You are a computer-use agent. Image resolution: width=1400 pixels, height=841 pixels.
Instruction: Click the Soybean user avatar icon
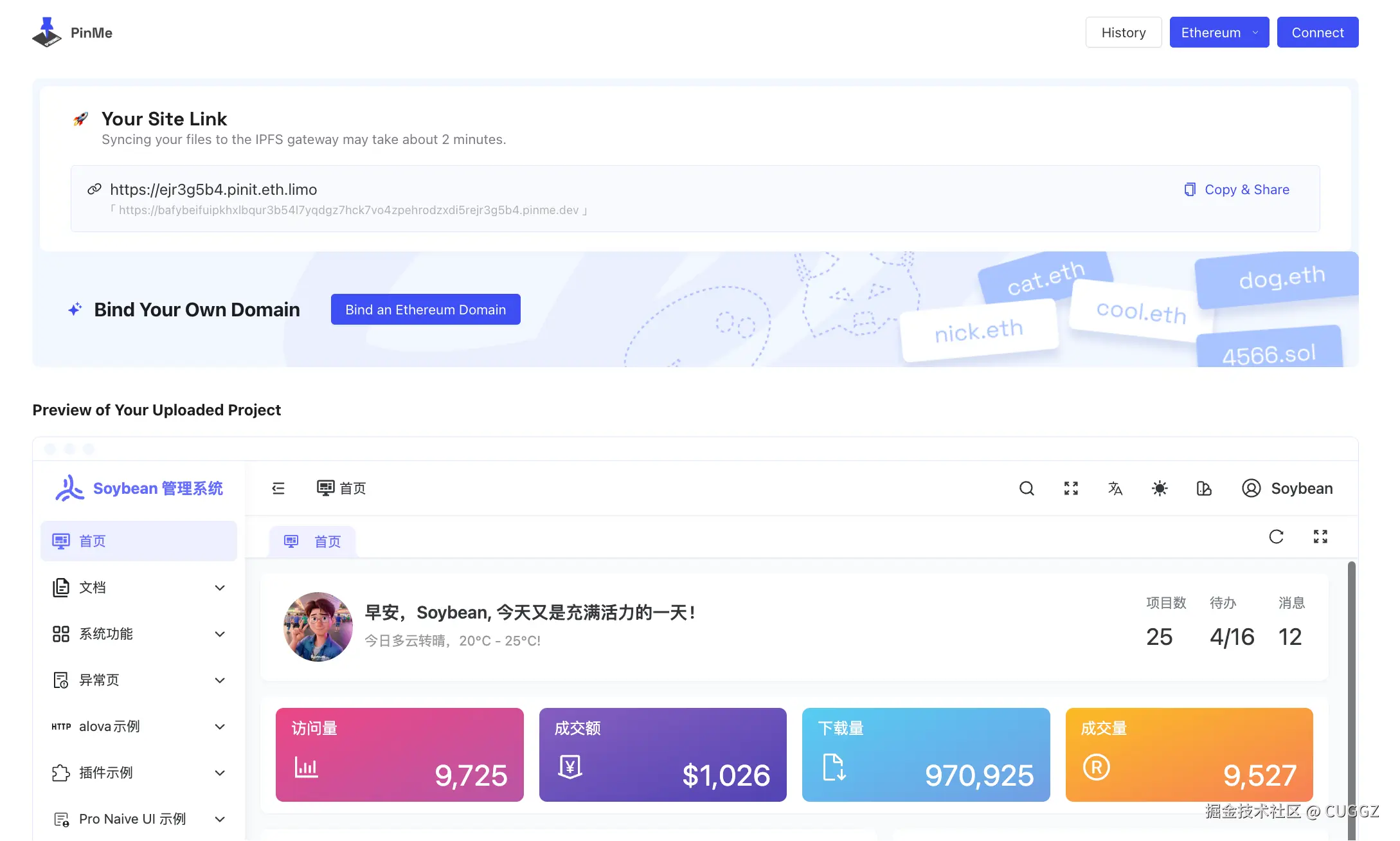point(1251,489)
